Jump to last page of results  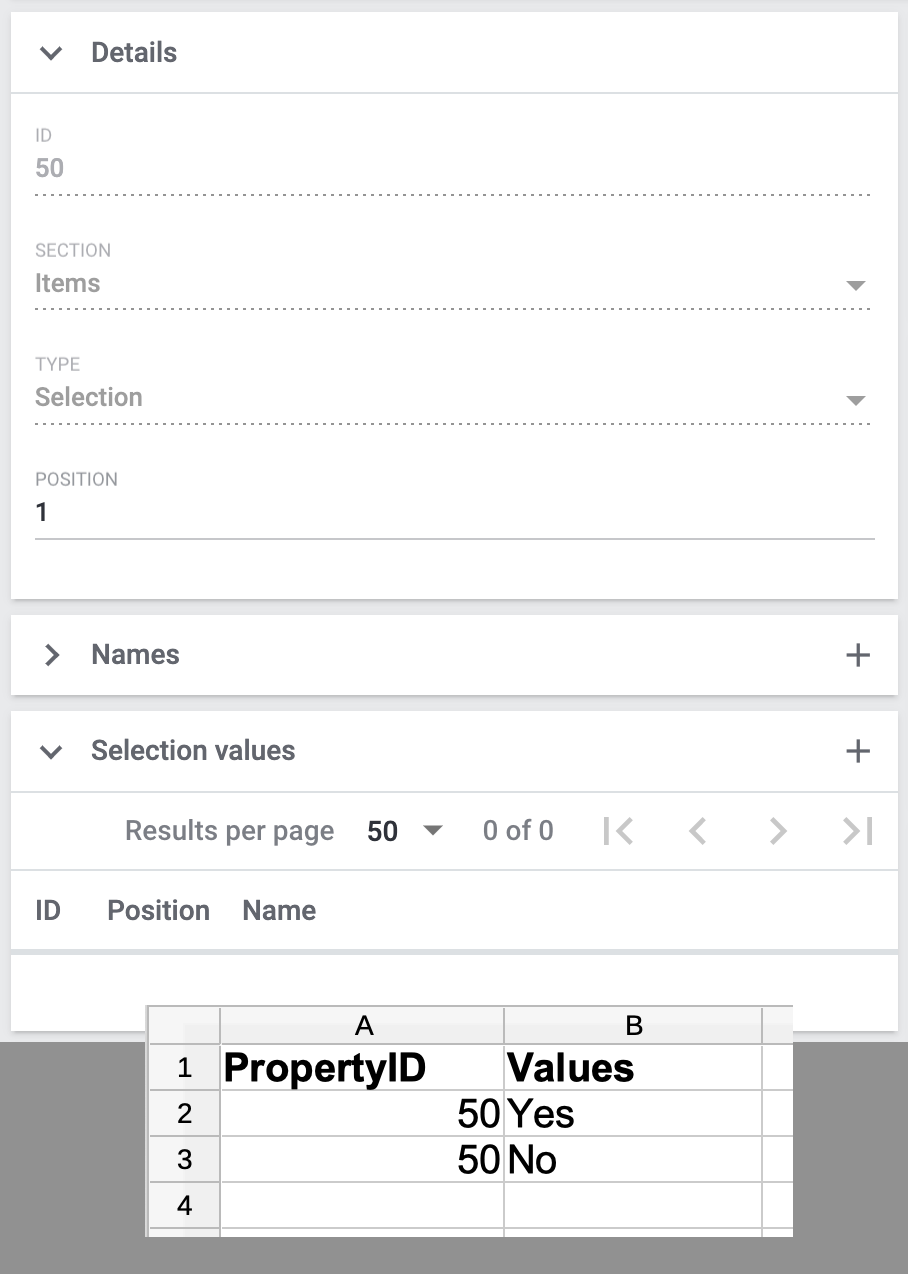857,831
